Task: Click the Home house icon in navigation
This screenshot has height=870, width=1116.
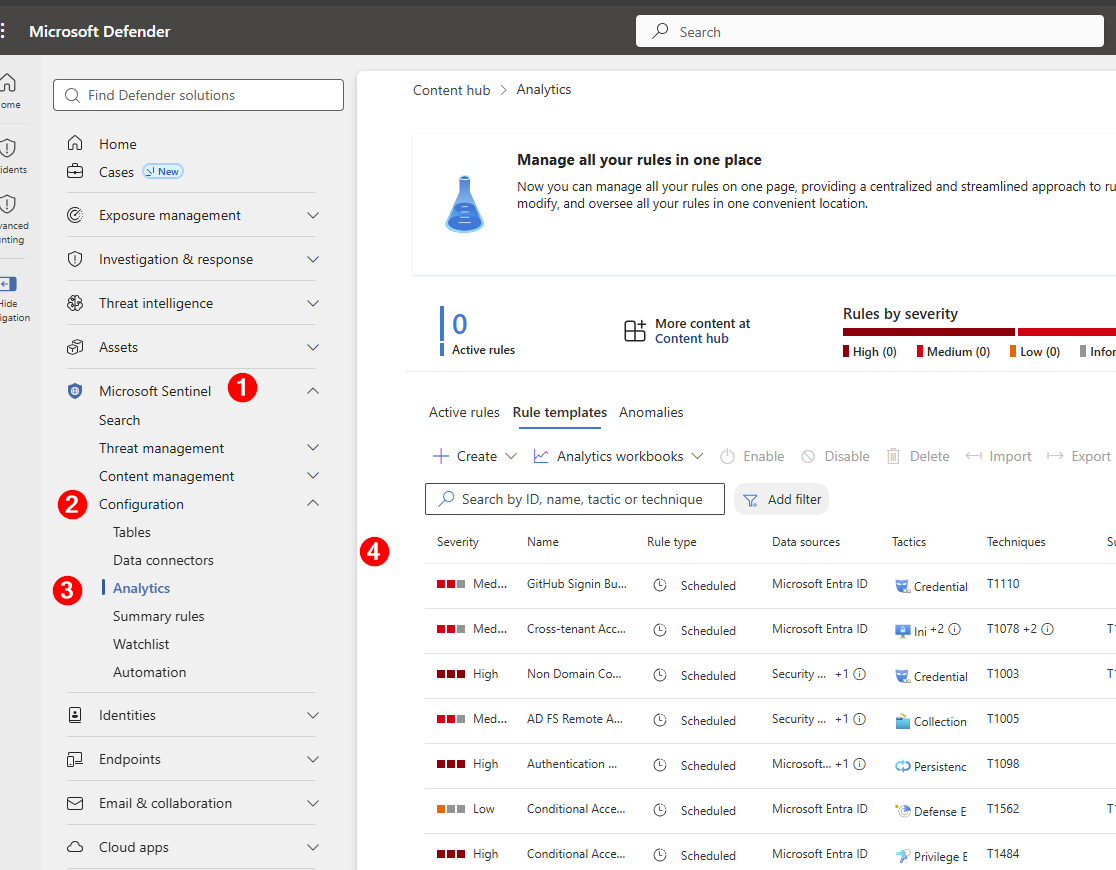Action: pyautogui.click(x=75, y=144)
